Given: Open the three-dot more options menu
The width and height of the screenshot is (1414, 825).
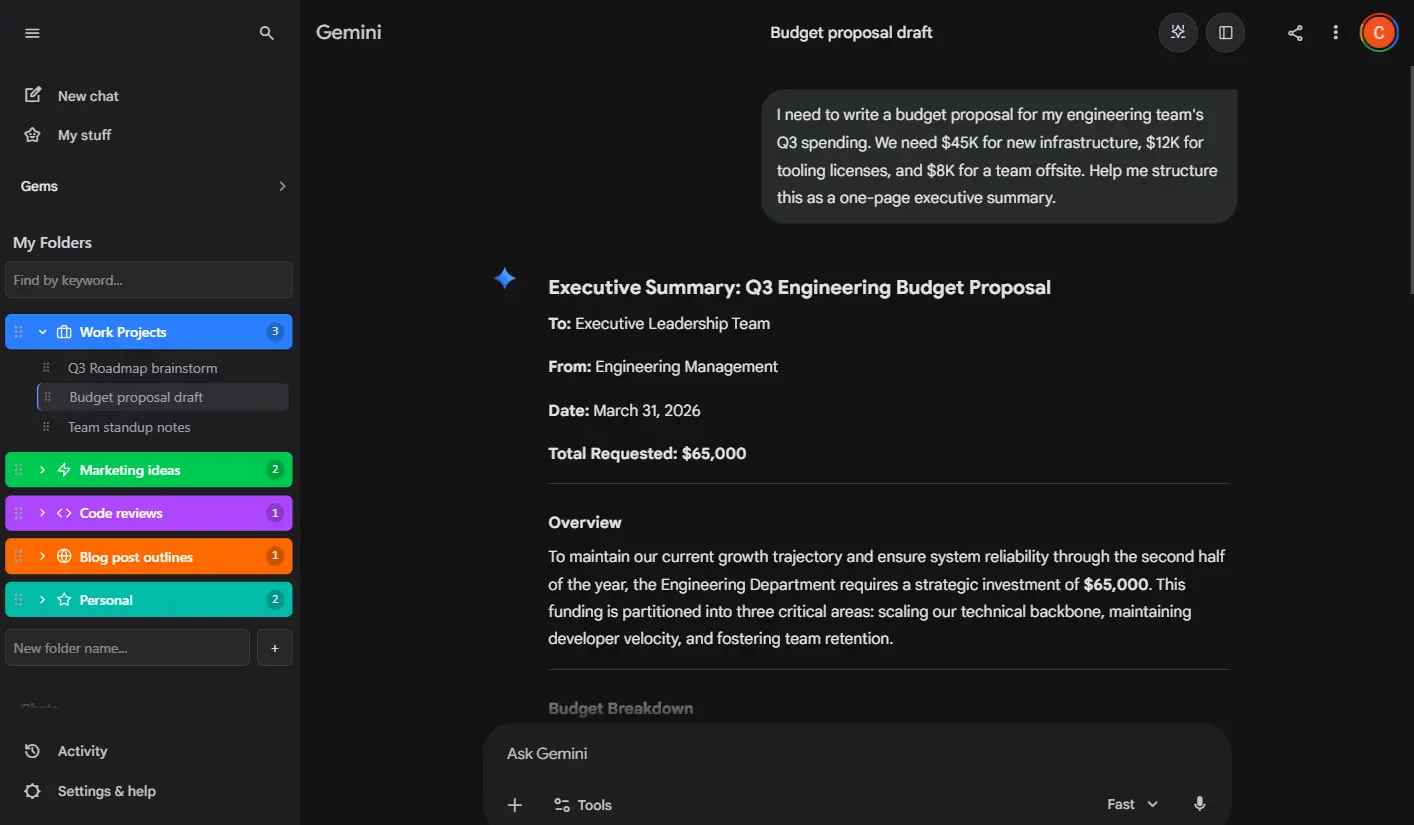Looking at the screenshot, I should point(1335,33).
